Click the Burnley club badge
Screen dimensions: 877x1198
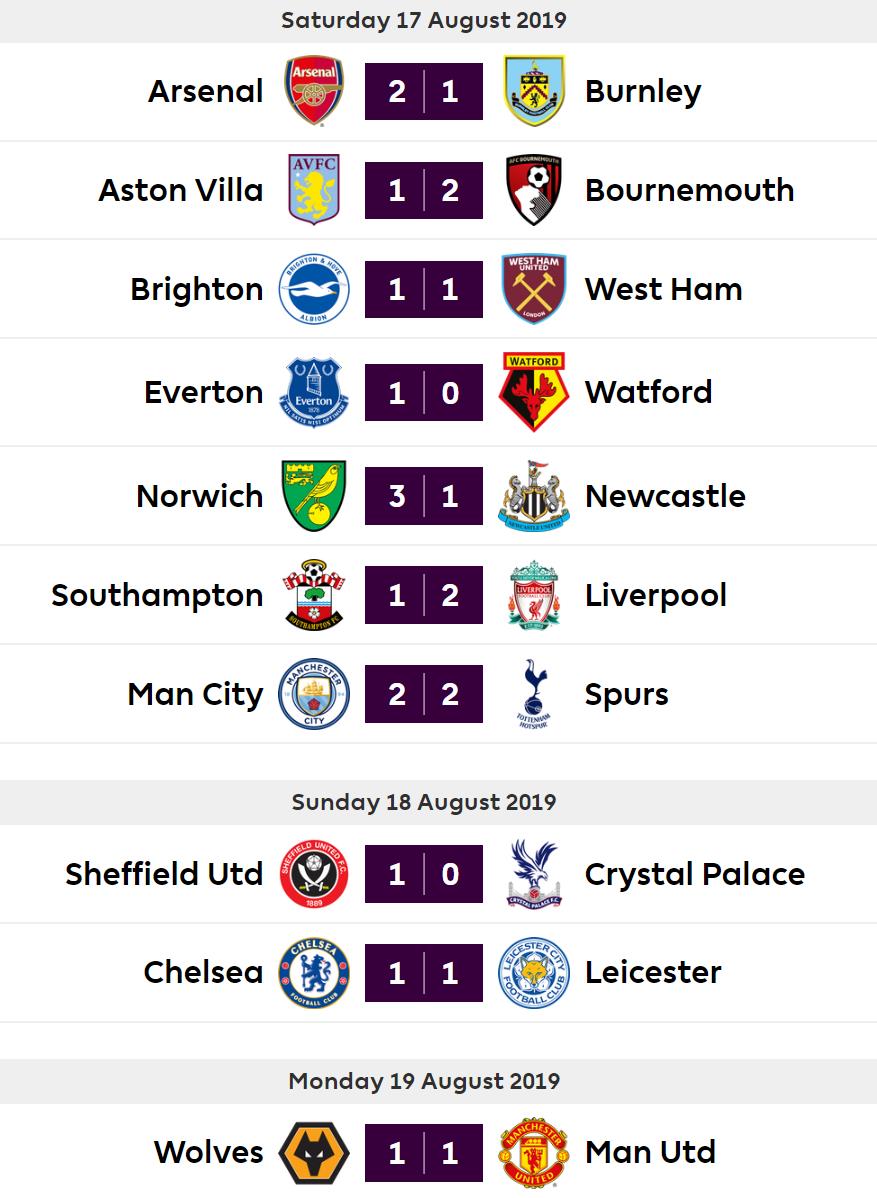534,90
